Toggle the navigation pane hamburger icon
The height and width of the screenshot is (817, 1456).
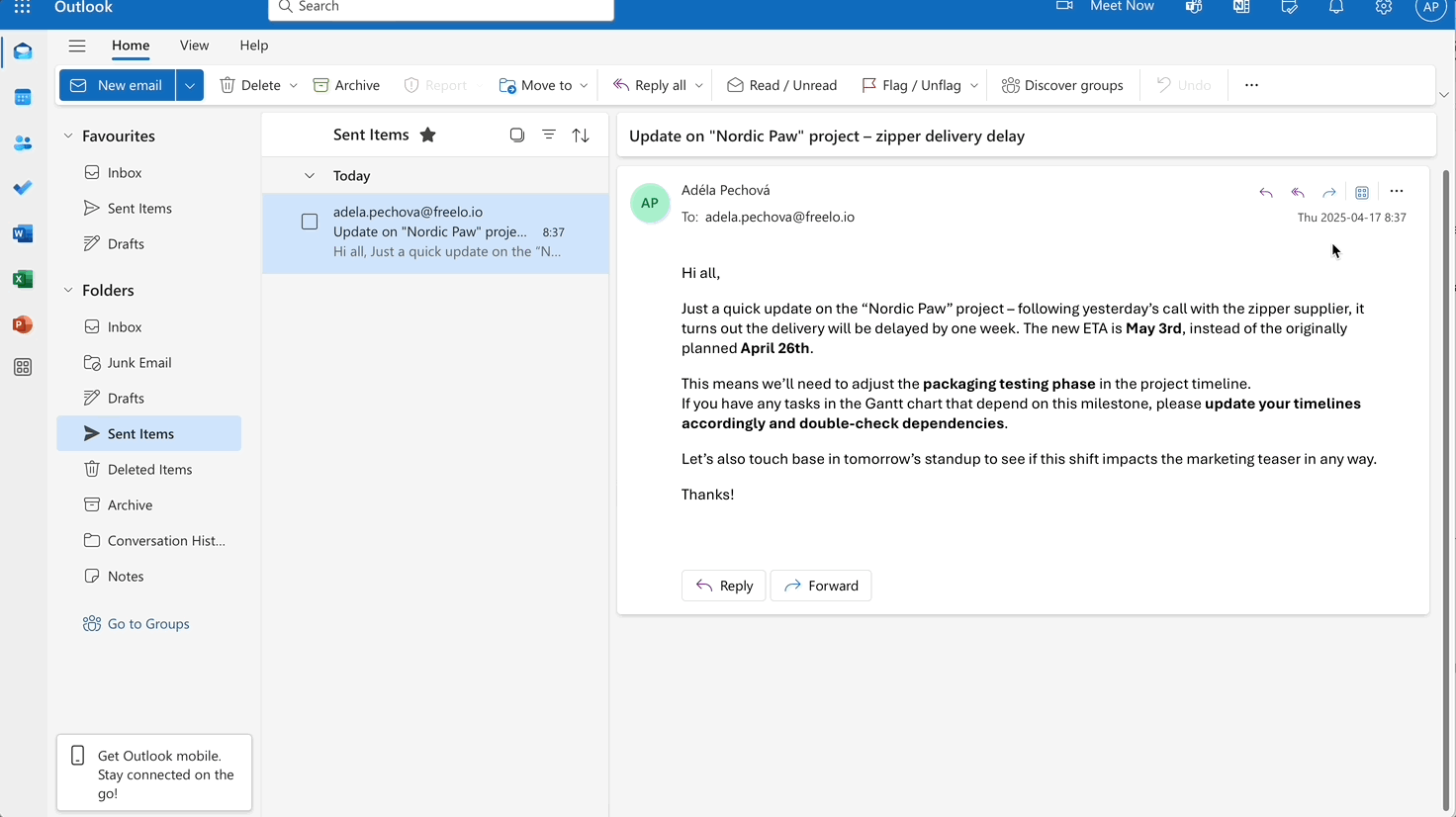click(x=77, y=45)
